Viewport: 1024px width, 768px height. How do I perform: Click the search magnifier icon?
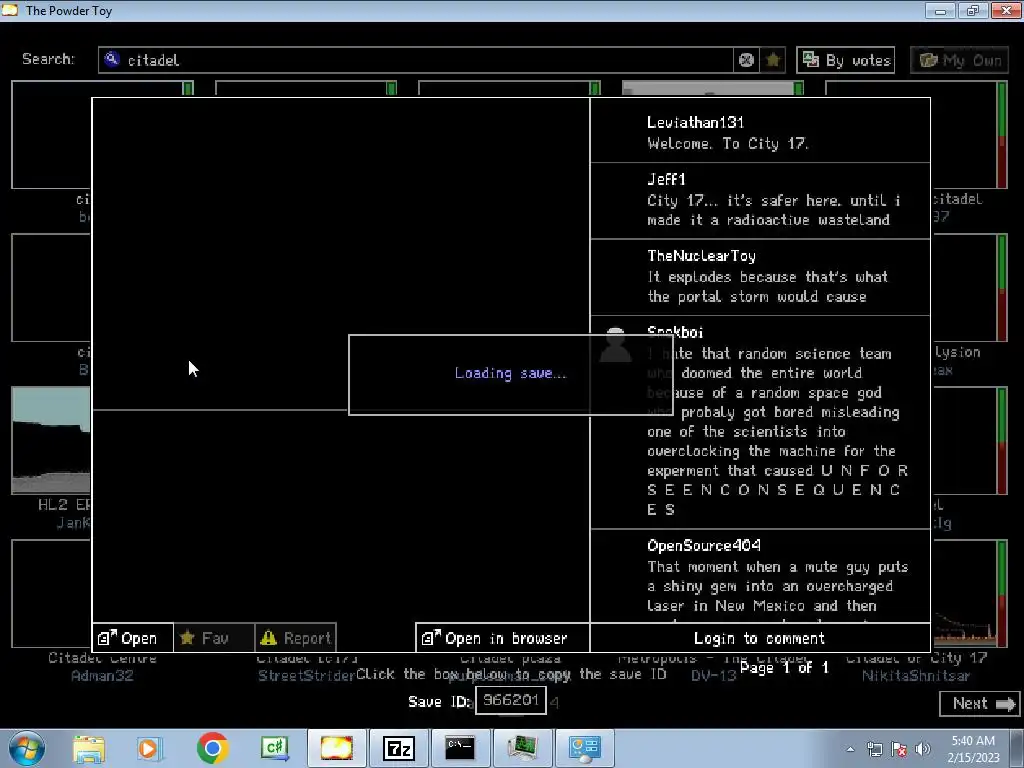[112, 59]
